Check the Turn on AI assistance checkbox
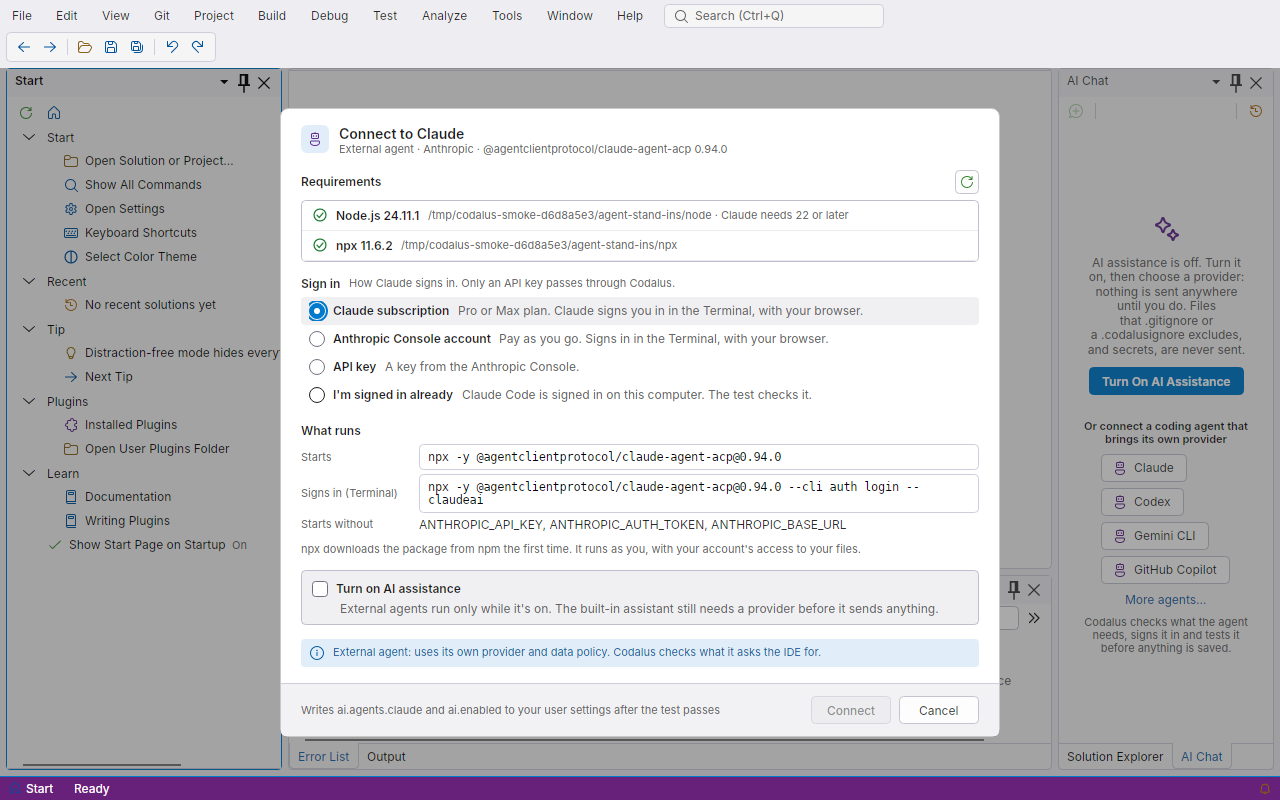This screenshot has height=800, width=1280. click(320, 589)
